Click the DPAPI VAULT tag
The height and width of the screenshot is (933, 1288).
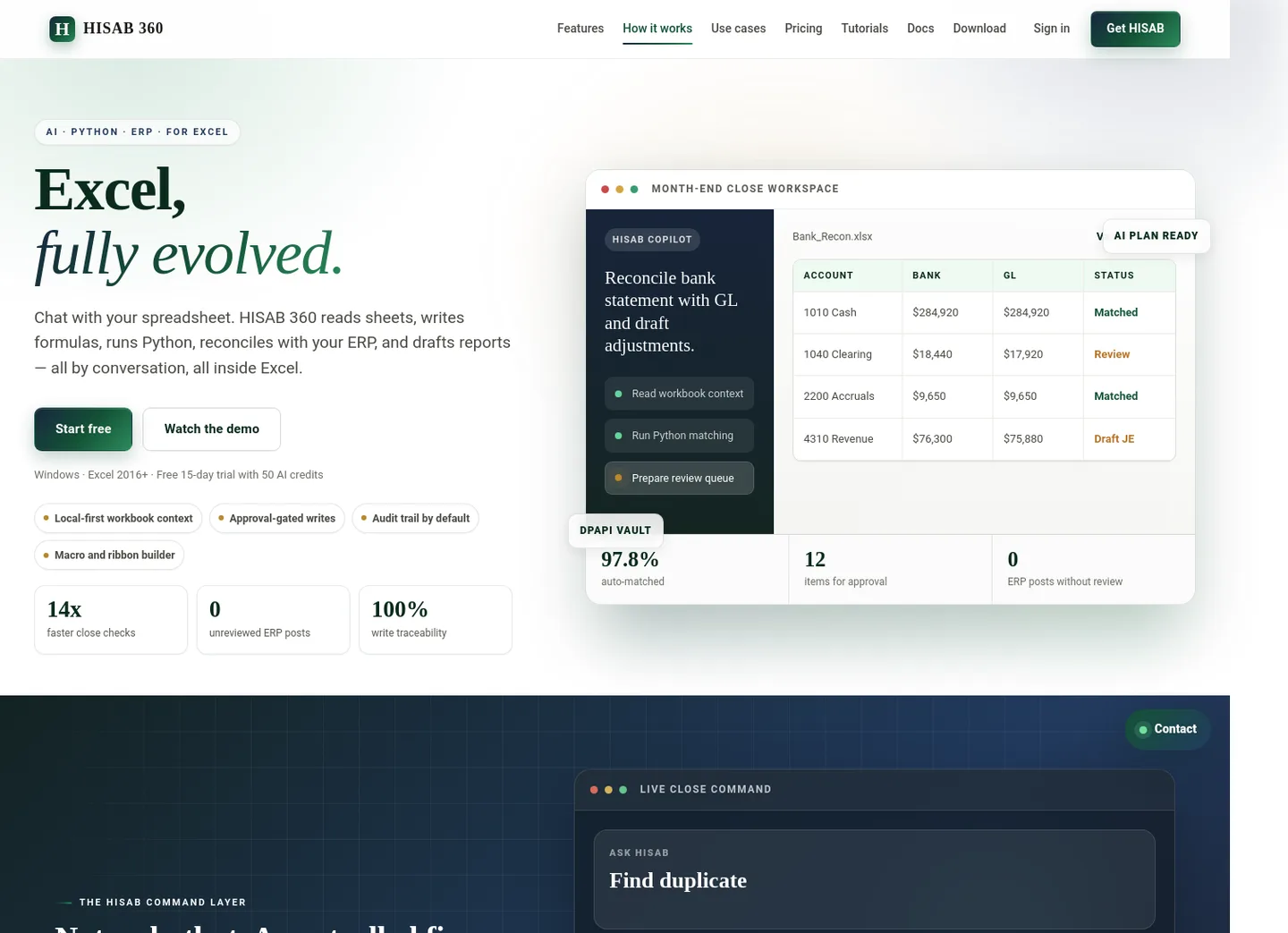(x=615, y=530)
